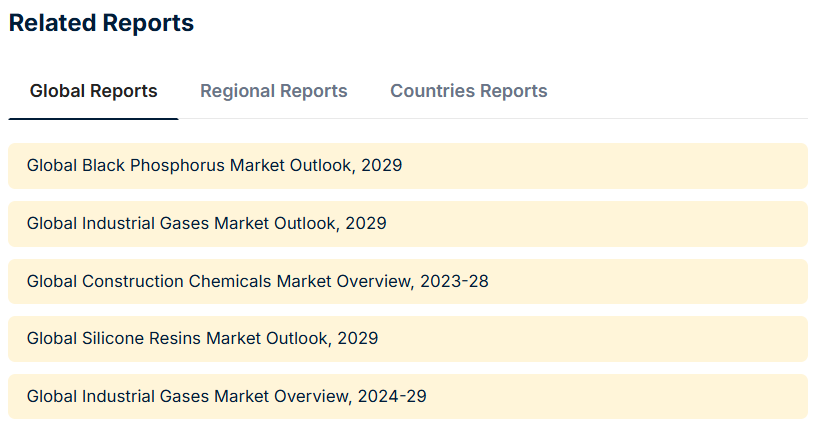
Task: Choose the report dated 2024-29
Action: (226, 396)
